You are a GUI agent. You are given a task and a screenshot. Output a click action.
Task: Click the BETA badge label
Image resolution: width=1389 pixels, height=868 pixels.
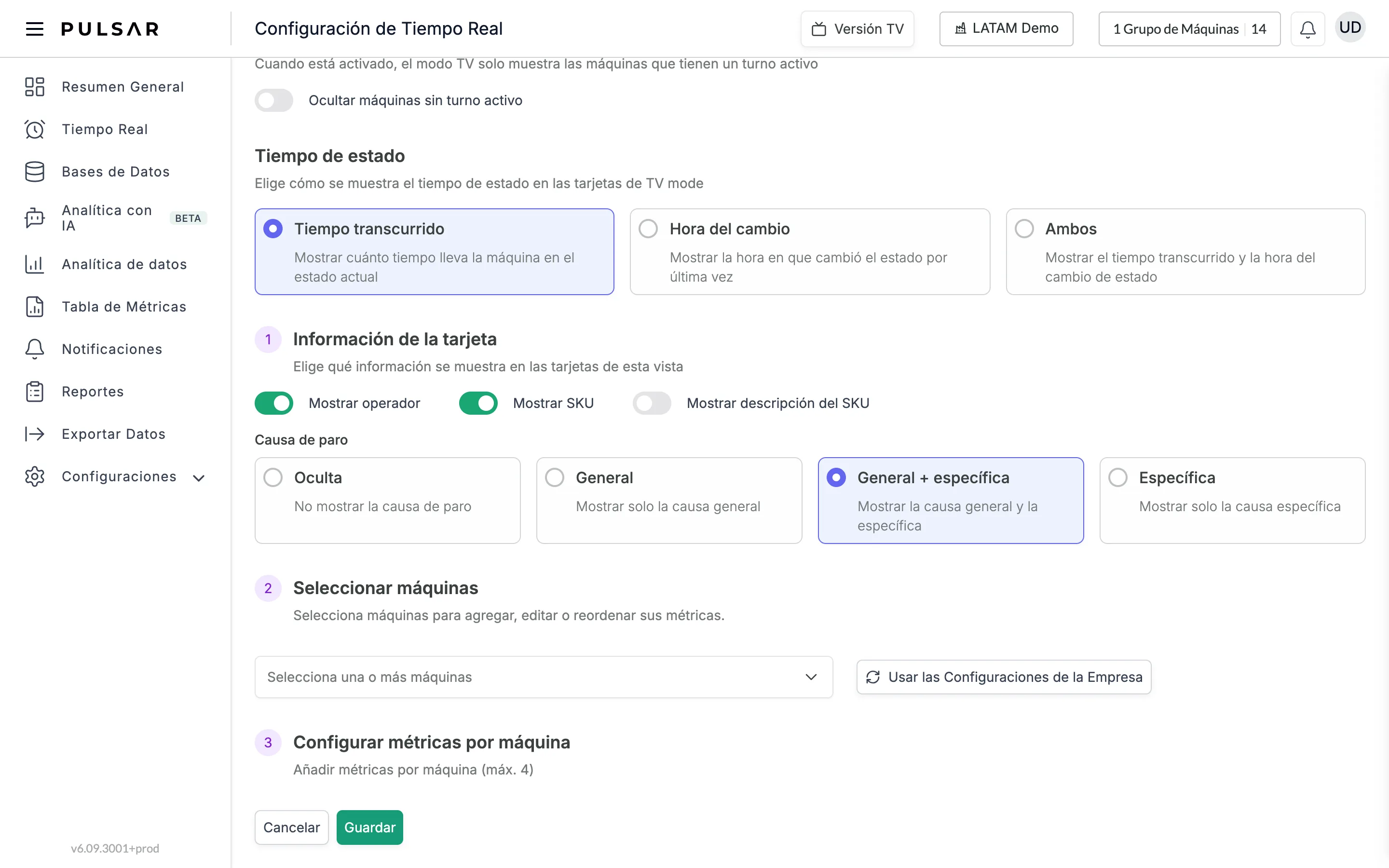188,218
